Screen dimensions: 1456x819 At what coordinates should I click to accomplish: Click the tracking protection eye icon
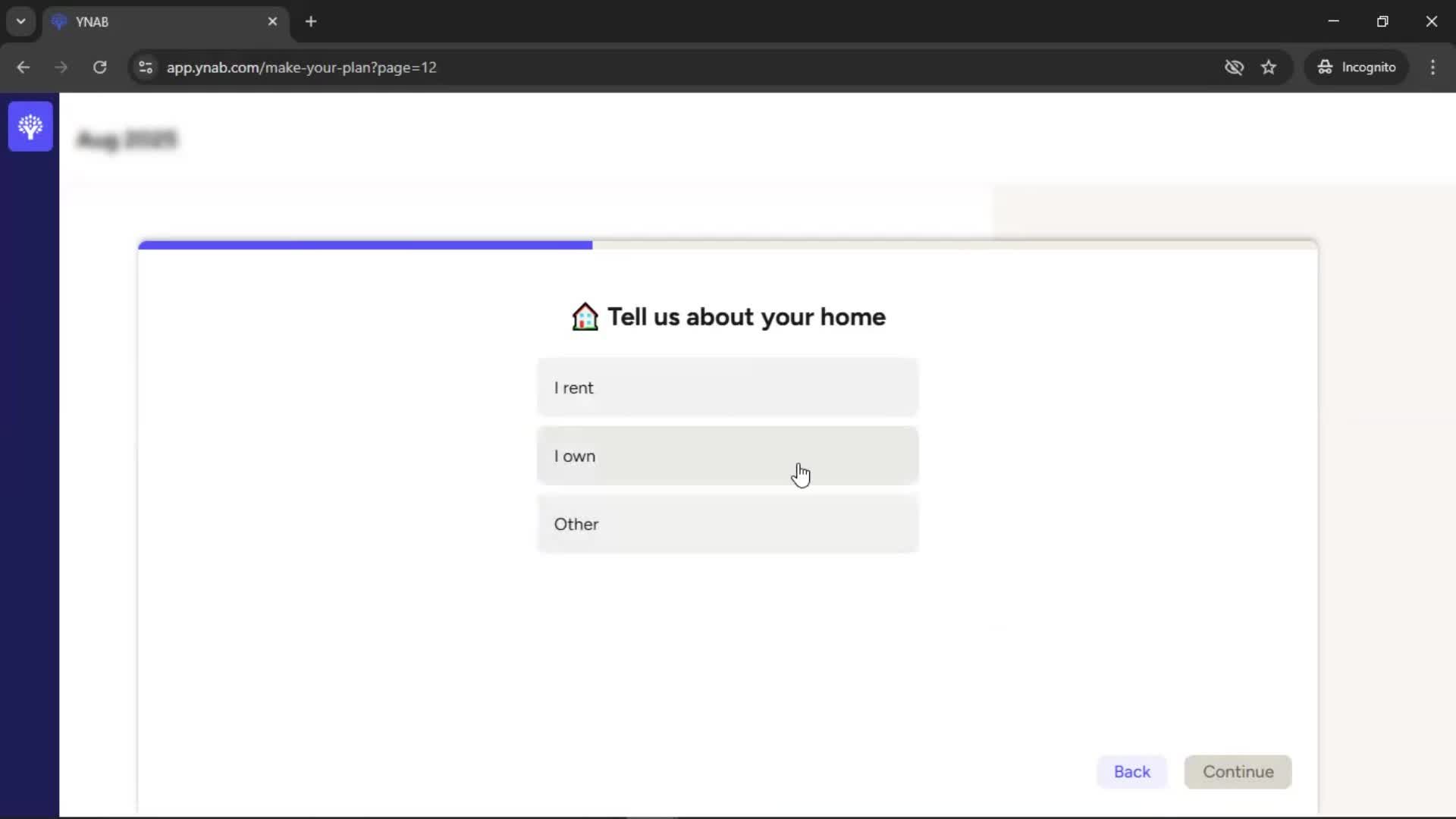pyautogui.click(x=1234, y=67)
